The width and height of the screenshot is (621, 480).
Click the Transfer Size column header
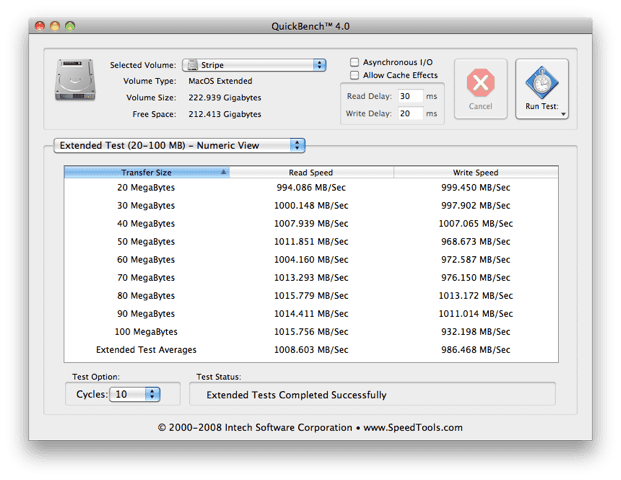tap(145, 172)
